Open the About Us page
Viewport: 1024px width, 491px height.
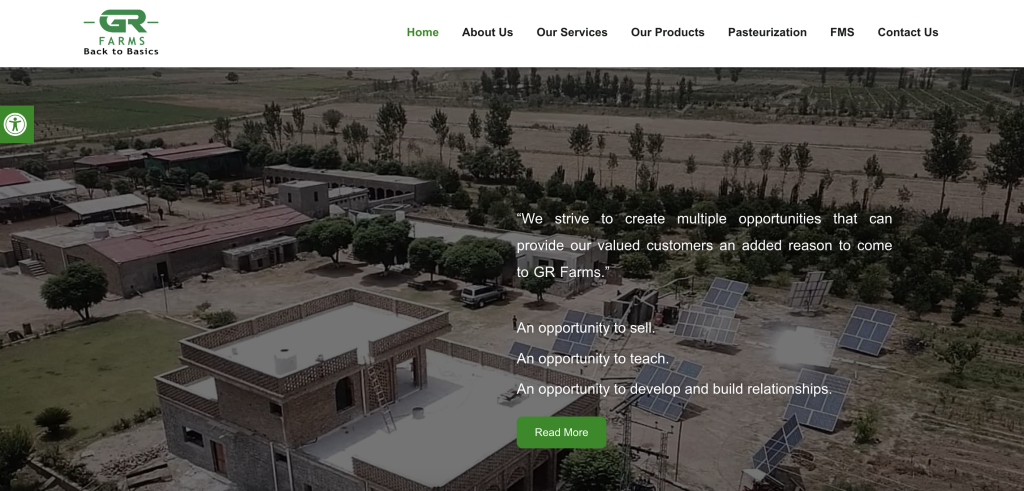[x=487, y=32]
